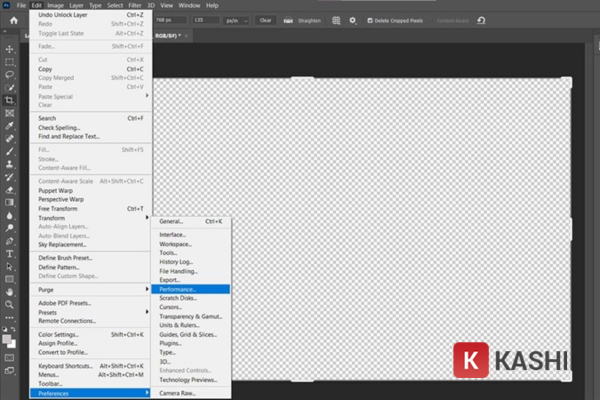Select the Rectangular Marquee tool
Image resolution: width=600 pixels, height=400 pixels.
coord(10,62)
